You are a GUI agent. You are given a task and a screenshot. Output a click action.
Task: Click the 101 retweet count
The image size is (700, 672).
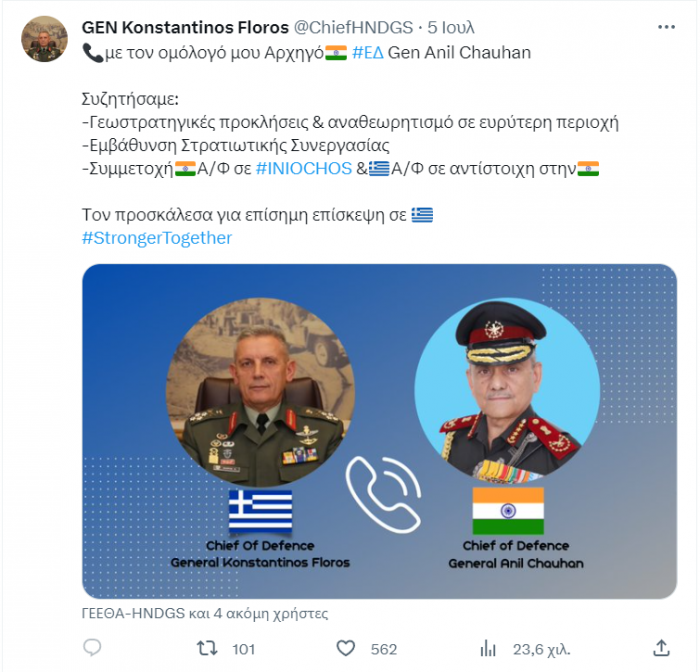click(243, 649)
